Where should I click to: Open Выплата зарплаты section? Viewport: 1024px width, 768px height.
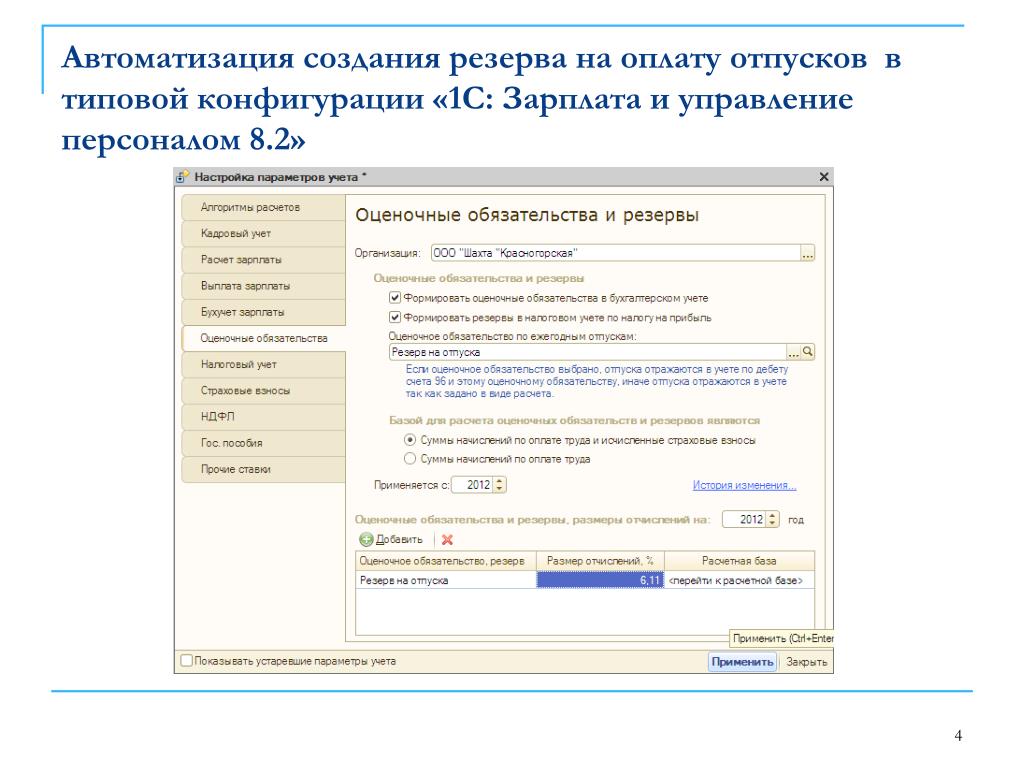(x=263, y=286)
